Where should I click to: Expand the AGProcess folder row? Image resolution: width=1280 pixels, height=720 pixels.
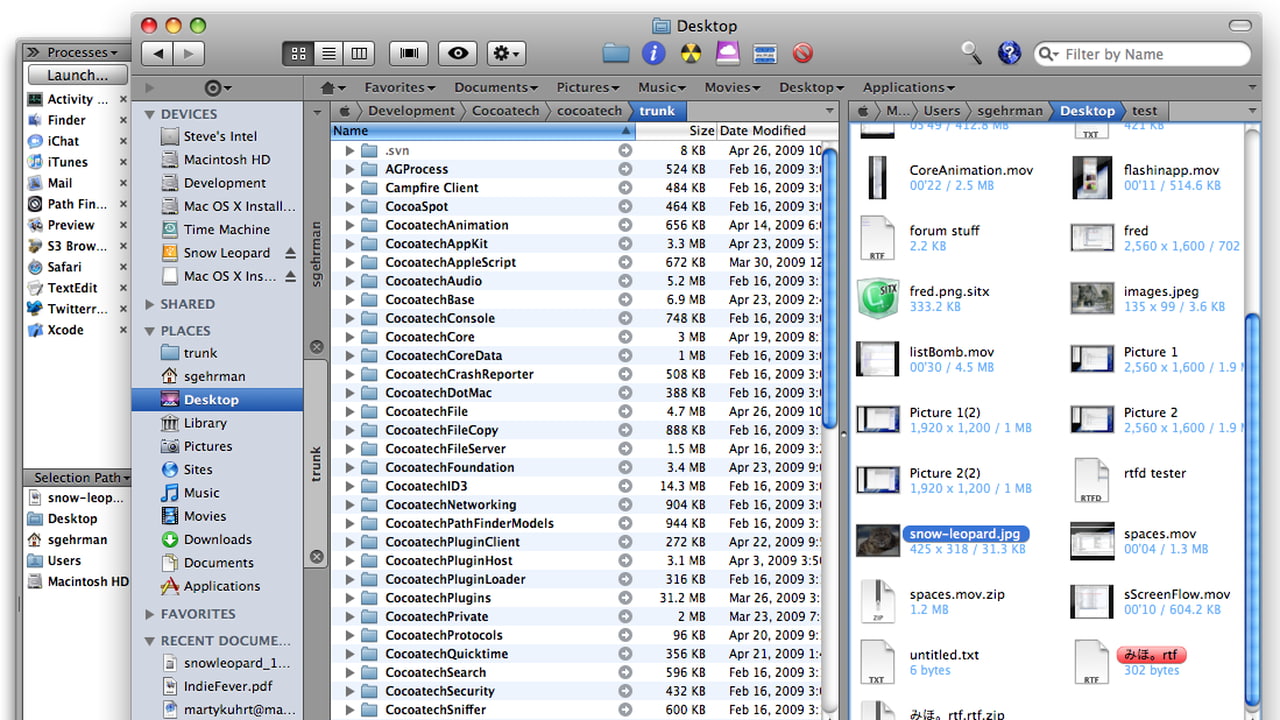coord(350,169)
